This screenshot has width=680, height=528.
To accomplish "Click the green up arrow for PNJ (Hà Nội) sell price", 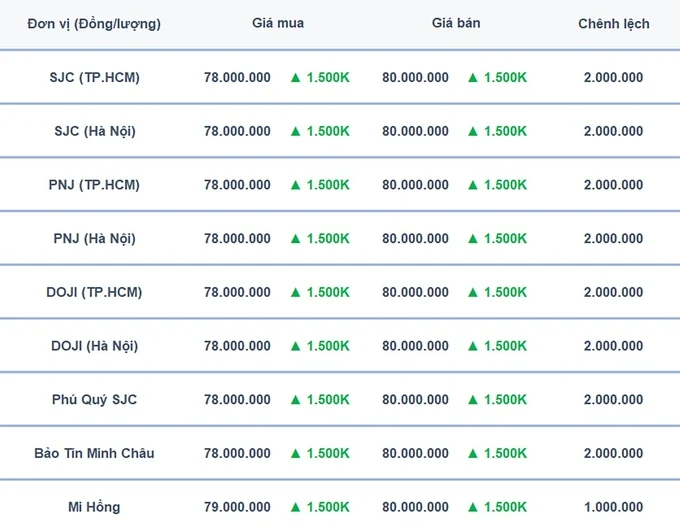I will [473, 239].
